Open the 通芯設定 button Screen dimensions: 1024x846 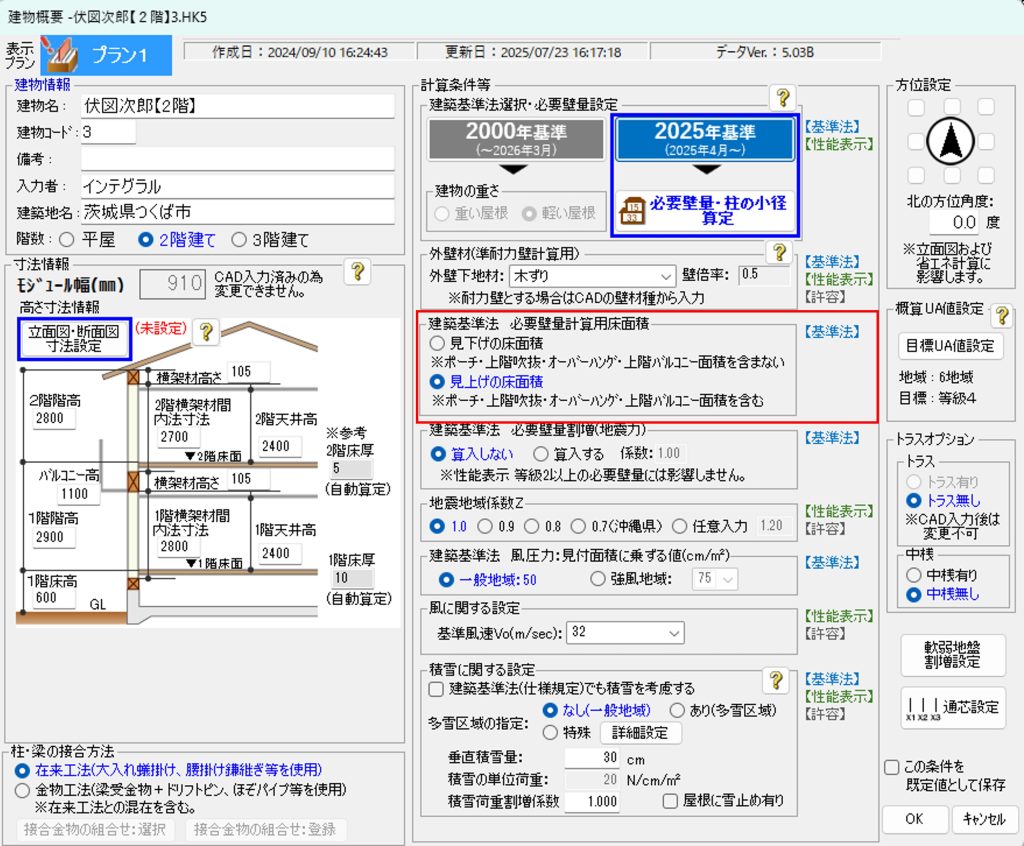(x=952, y=708)
